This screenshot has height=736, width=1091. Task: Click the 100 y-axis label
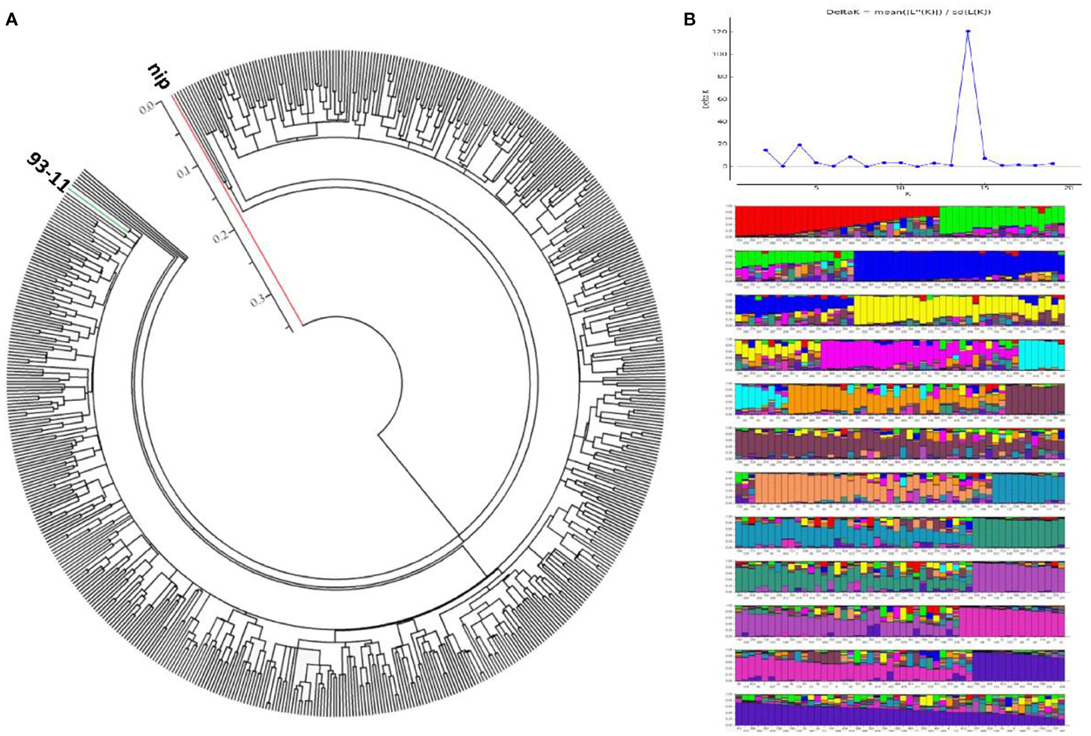point(719,54)
